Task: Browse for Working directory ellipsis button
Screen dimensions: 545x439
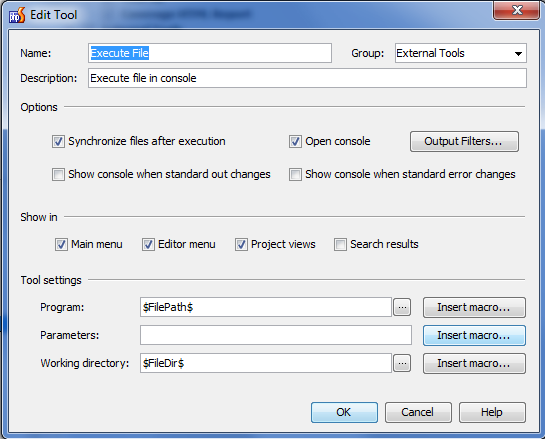Action: pos(402,363)
